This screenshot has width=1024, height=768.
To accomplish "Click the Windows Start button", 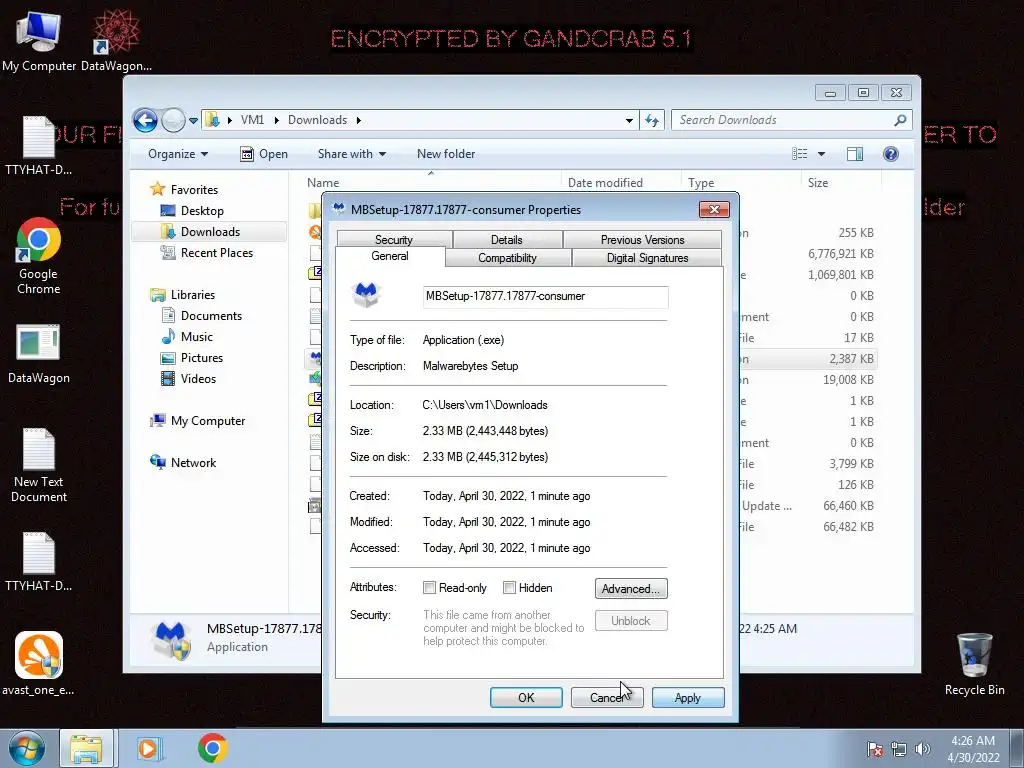I will (x=26, y=748).
